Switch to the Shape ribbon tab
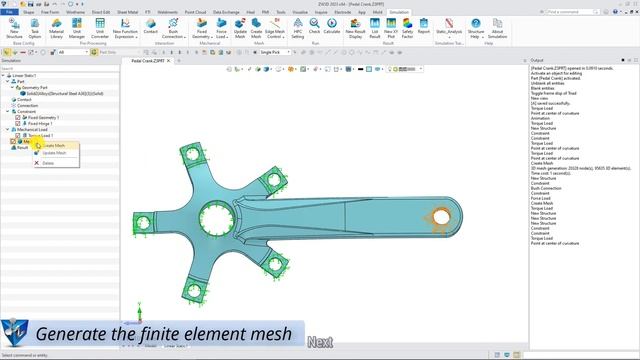This screenshot has width=640, height=360. [x=29, y=12]
